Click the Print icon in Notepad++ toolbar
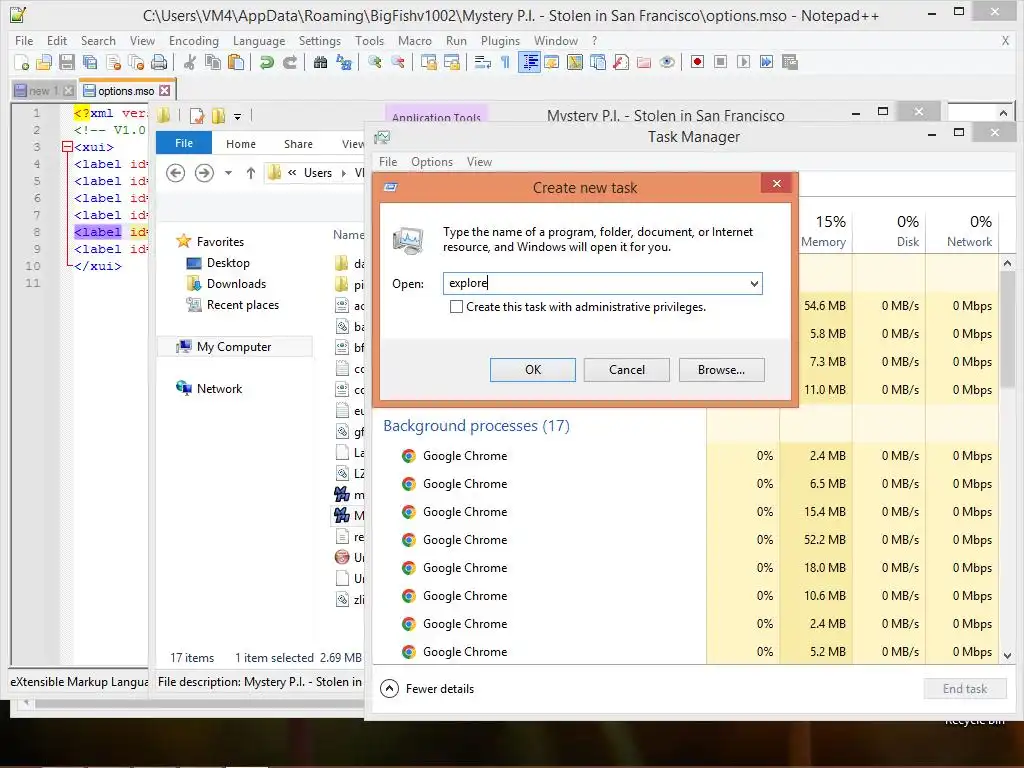This screenshot has width=1024, height=768. click(x=159, y=62)
